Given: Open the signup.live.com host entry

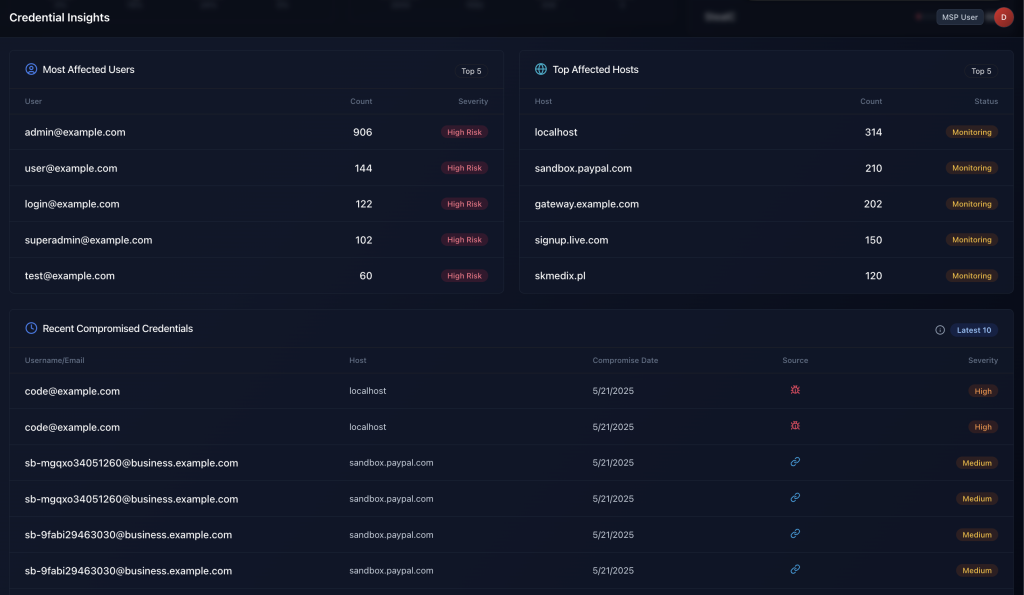Looking at the screenshot, I should 571,240.
